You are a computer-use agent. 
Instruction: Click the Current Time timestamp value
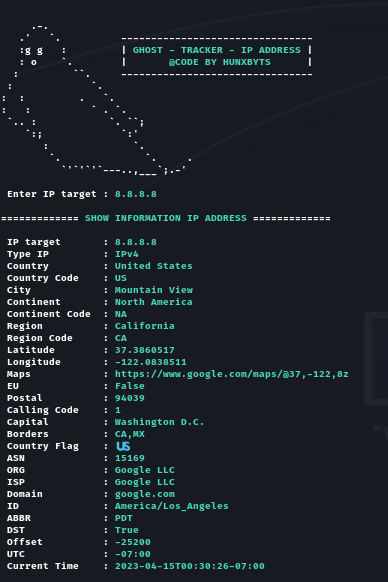(189, 566)
